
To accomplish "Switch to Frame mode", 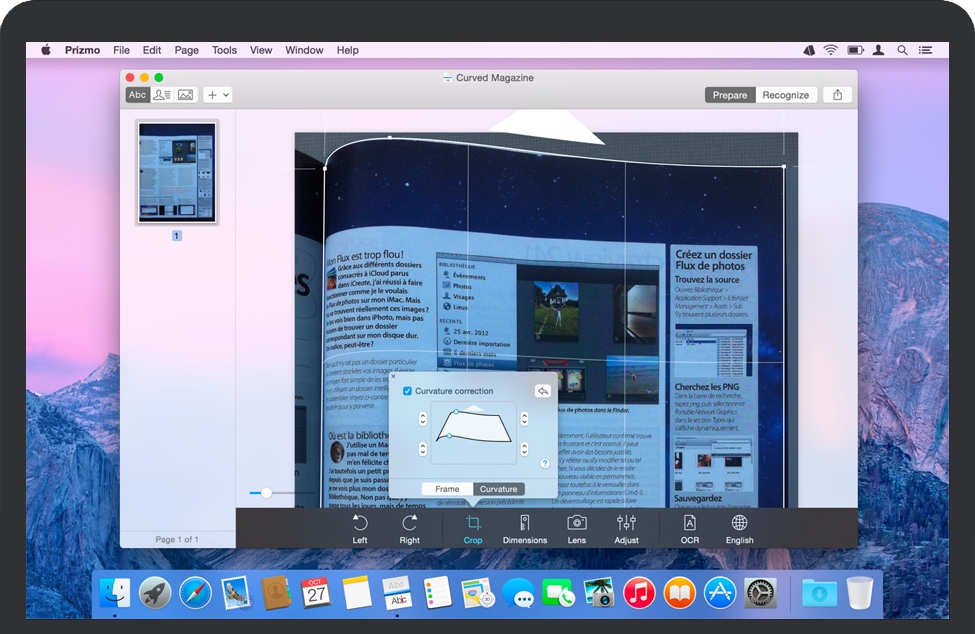I will (x=446, y=489).
